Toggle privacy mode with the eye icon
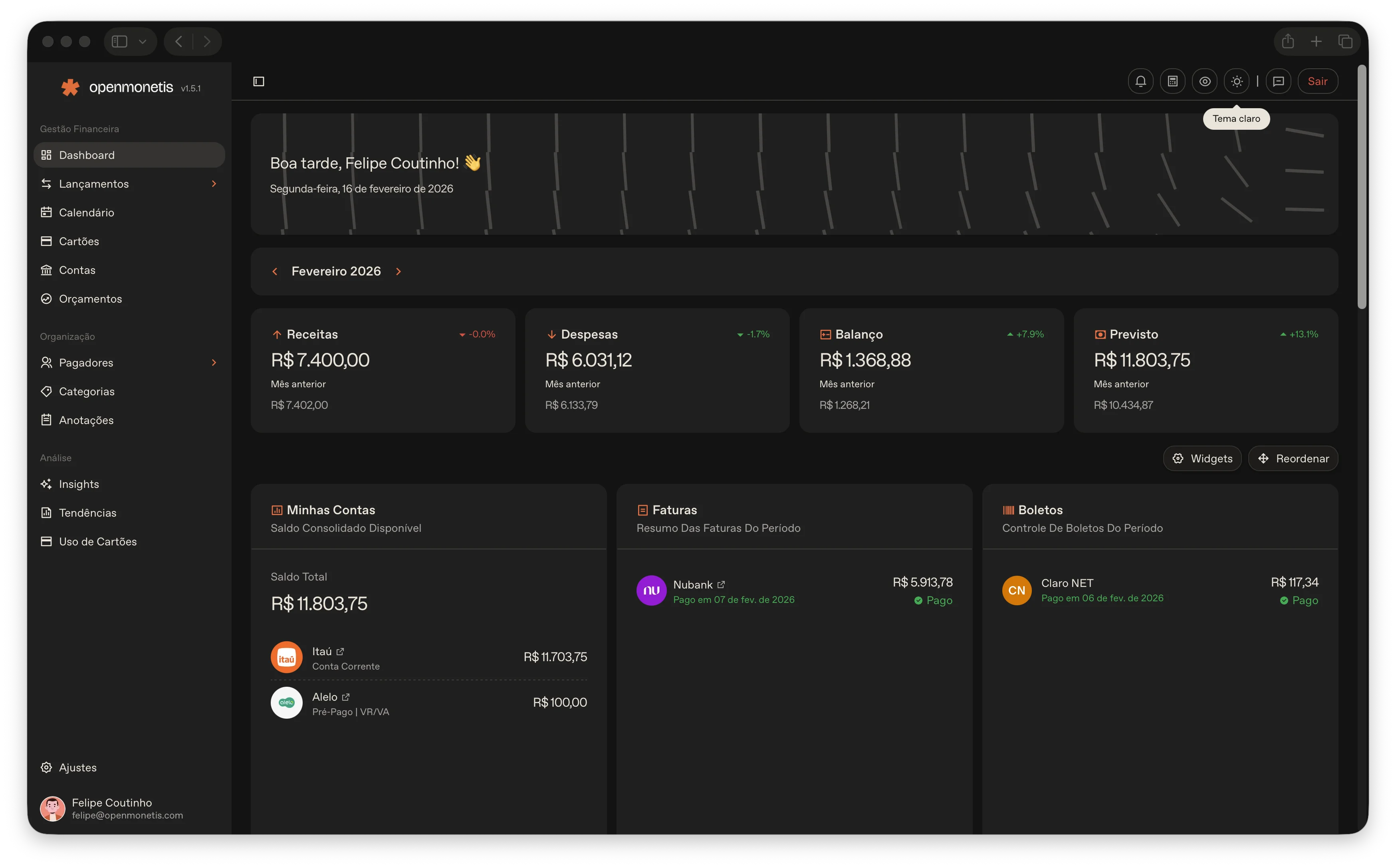 click(x=1205, y=81)
